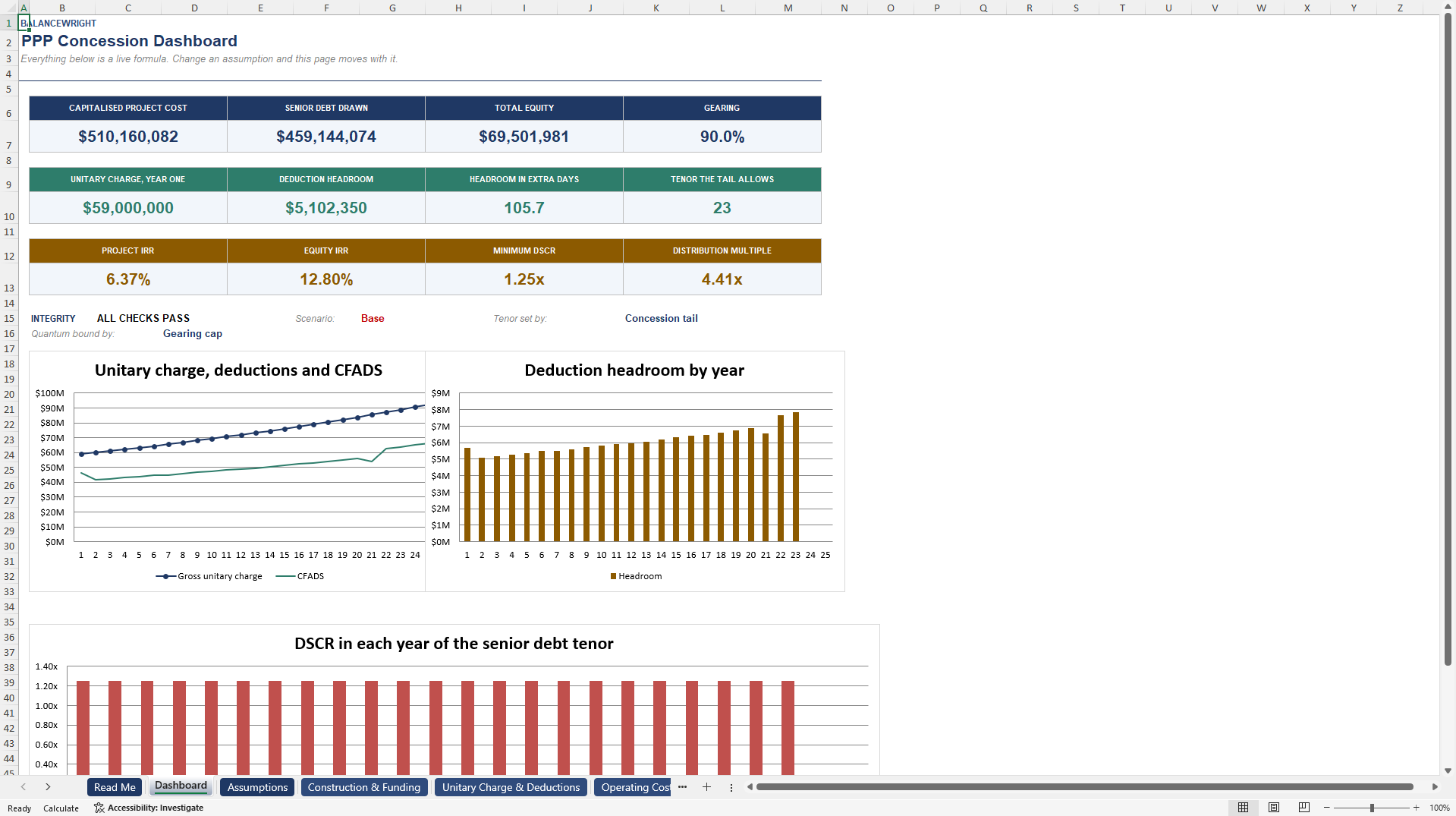Select the 90.0% gearing value
Viewport: 1456px width, 816px height.
[x=722, y=137]
